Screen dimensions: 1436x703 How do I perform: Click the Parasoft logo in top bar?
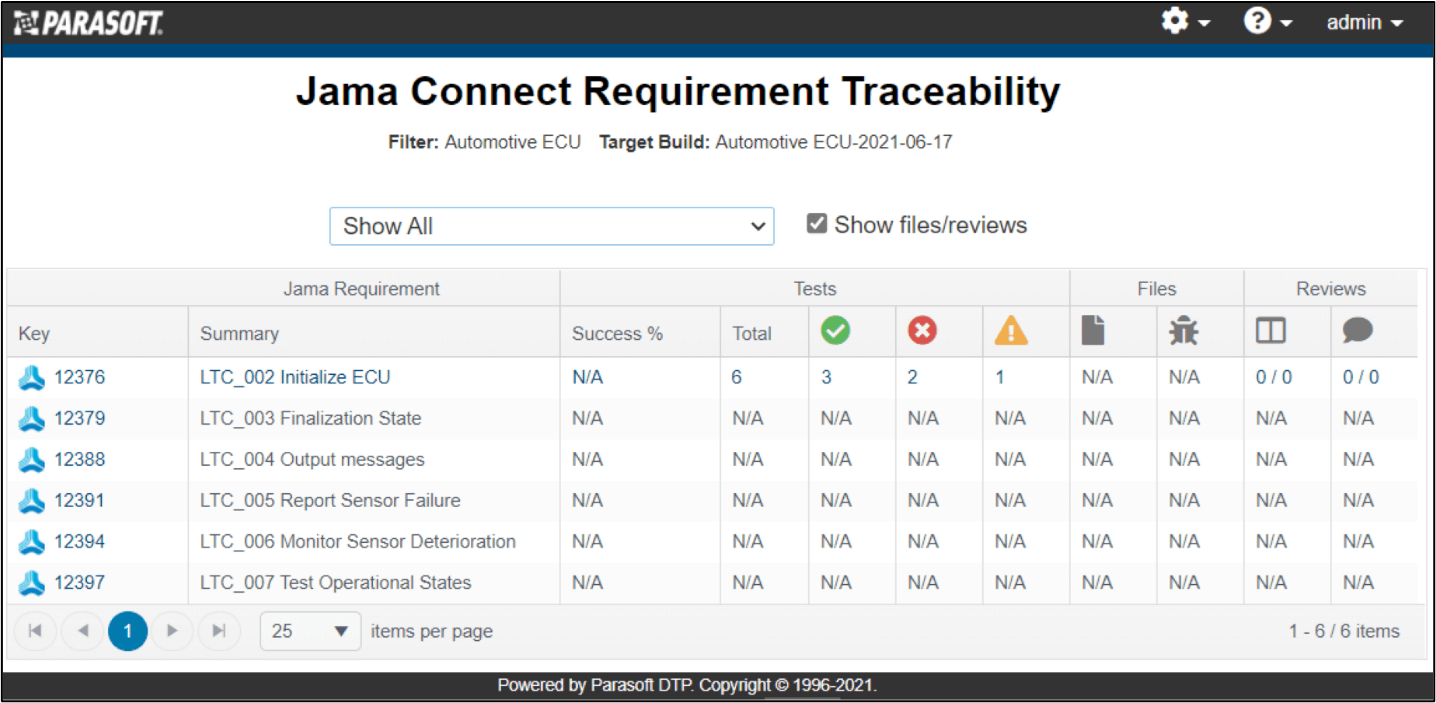[88, 22]
